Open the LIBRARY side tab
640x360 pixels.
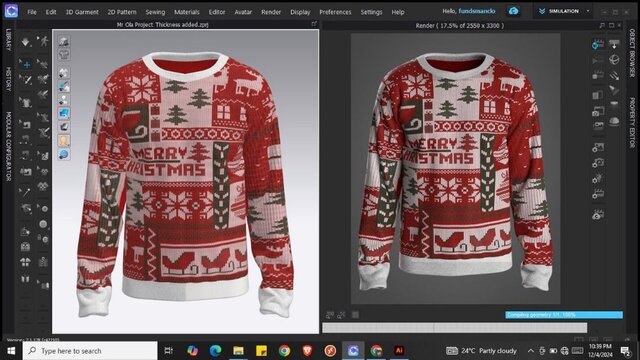[8, 40]
